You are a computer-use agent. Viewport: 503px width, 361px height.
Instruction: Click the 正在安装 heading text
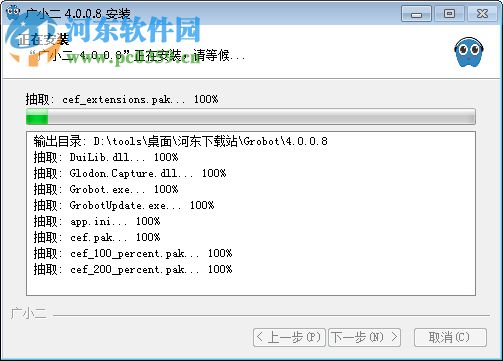click(43, 40)
